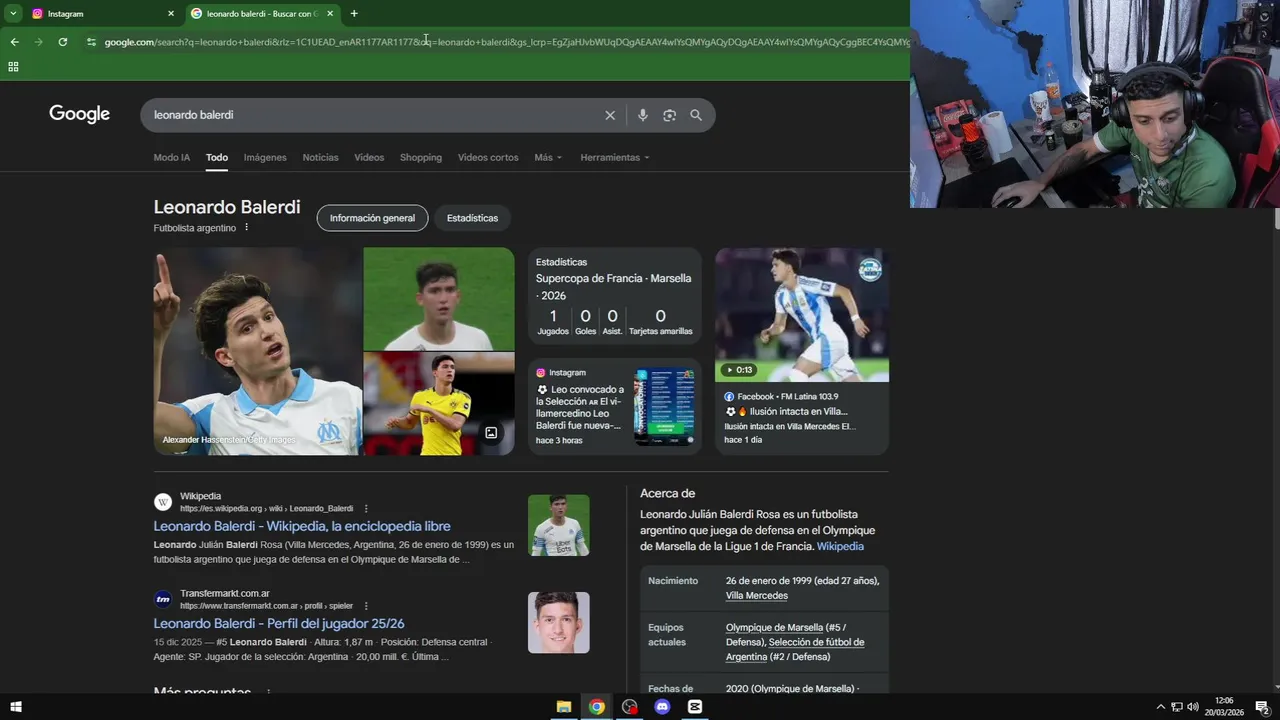Screen dimensions: 1280x720
Task: Select the Todo results tab
Action: click(217, 157)
